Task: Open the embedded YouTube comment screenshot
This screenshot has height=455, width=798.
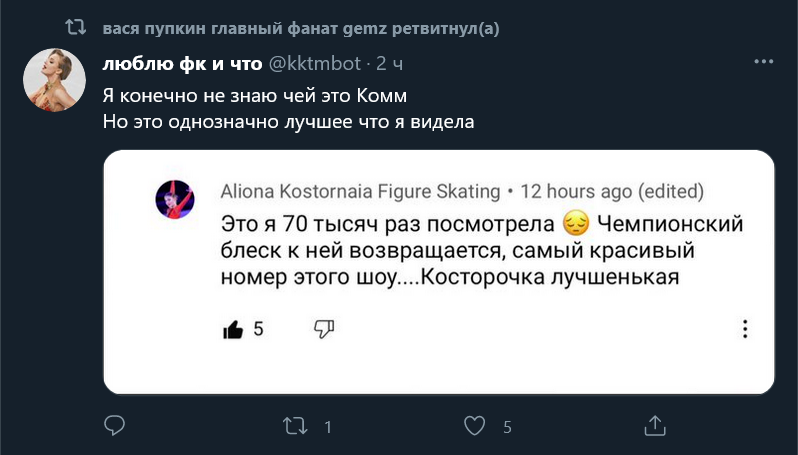Action: tap(440, 270)
